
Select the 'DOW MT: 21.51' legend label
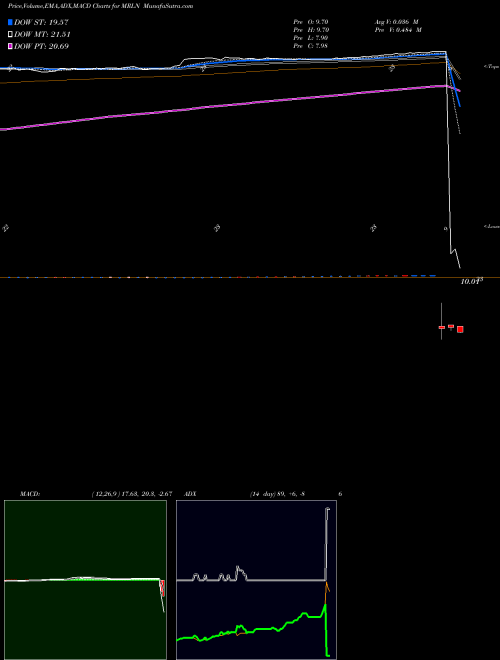42,34
